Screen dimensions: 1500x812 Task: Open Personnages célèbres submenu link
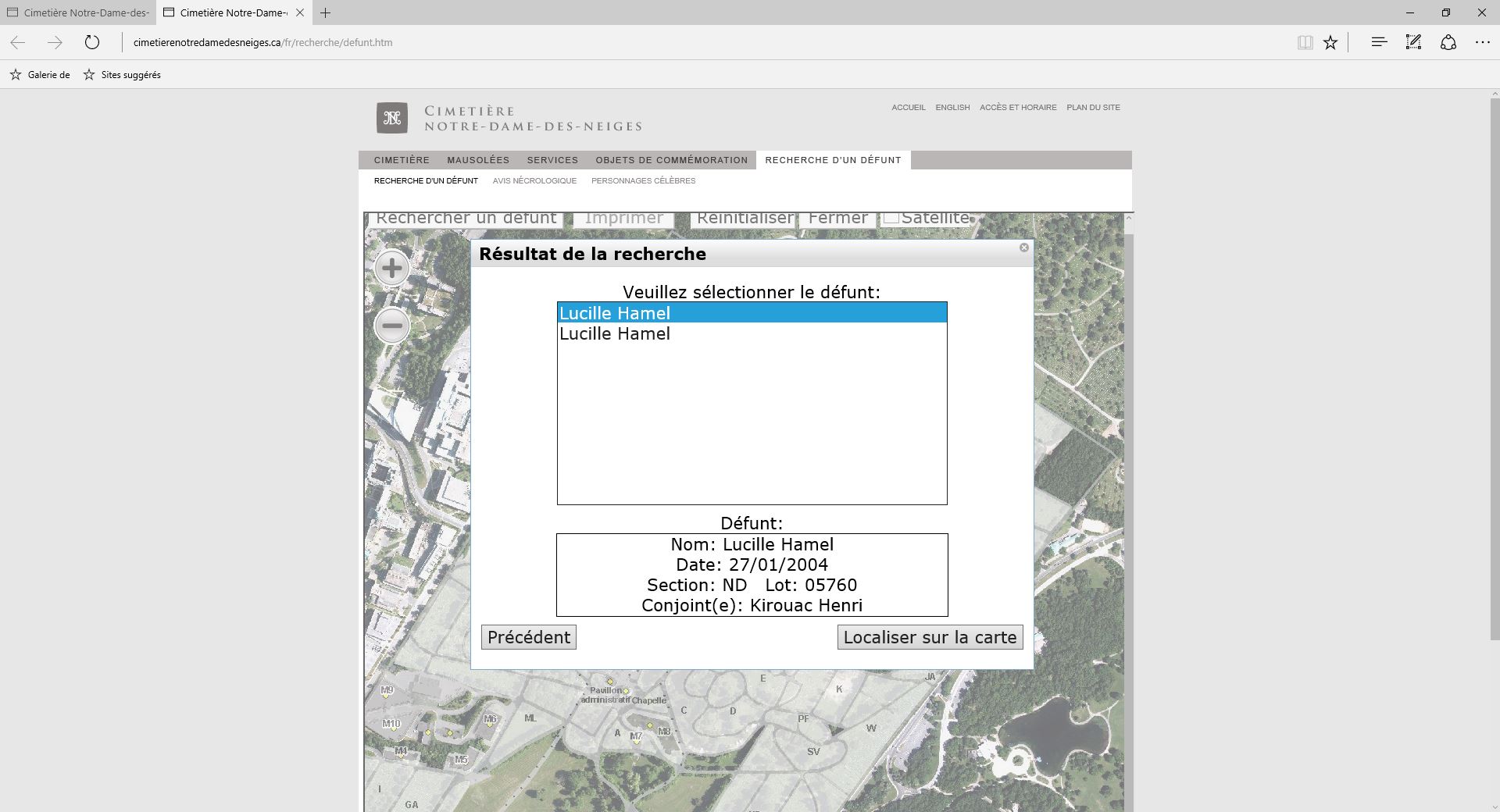point(643,180)
